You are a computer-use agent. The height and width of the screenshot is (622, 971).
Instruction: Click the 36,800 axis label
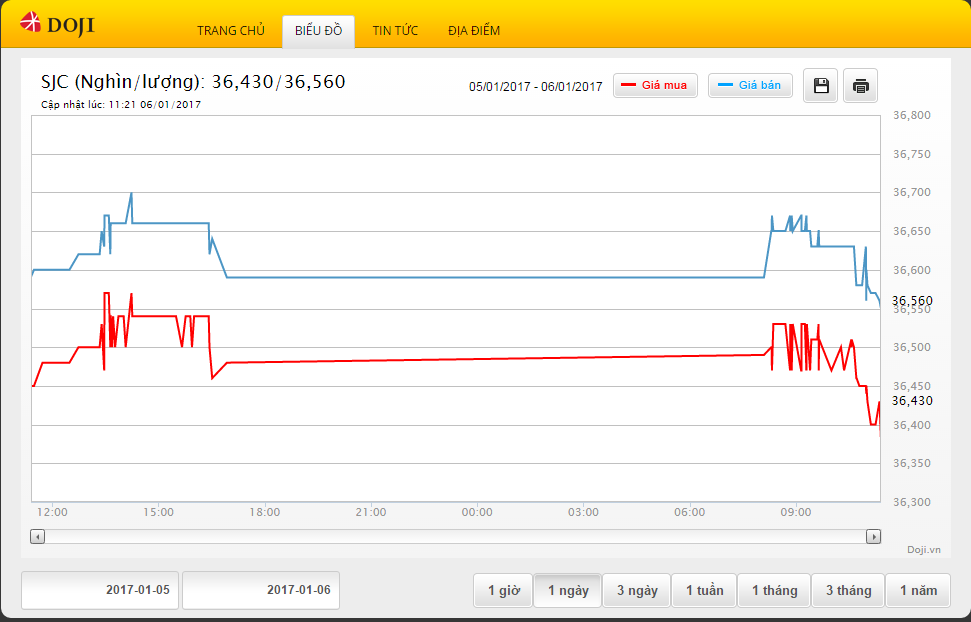(x=912, y=115)
